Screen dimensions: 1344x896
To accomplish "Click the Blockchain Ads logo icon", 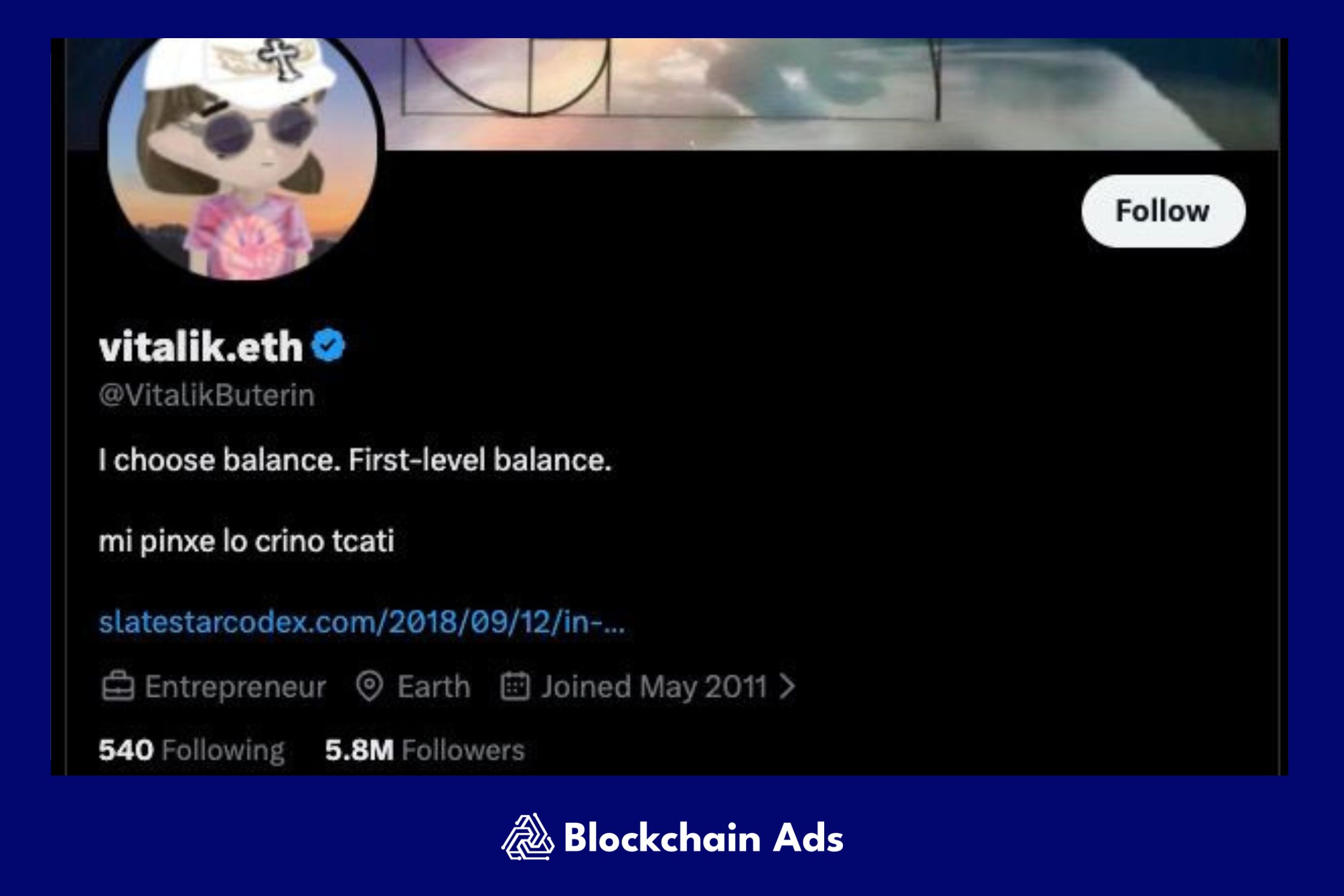I will (x=527, y=836).
